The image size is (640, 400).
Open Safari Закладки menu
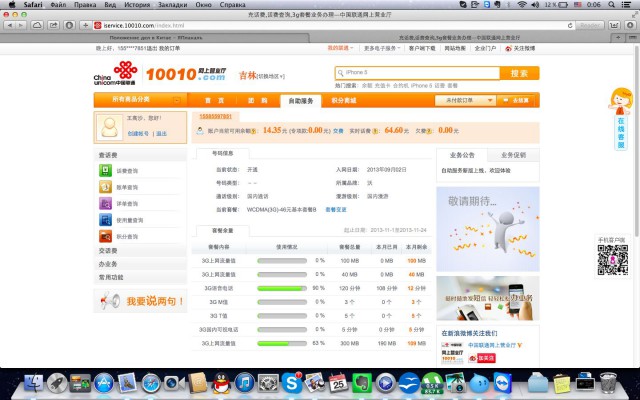[172, 4]
